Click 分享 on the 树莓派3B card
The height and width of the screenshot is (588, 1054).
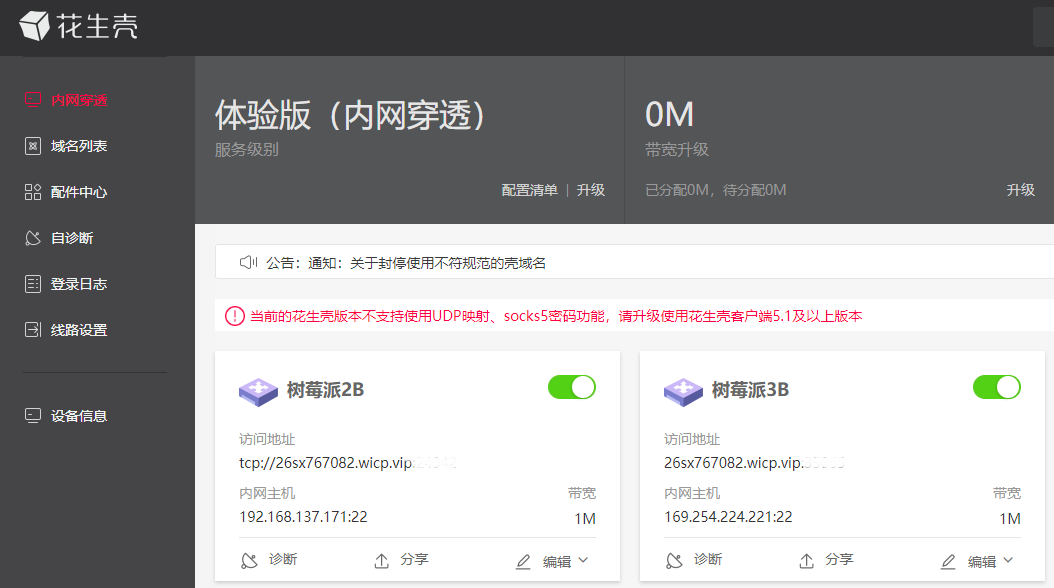pyautogui.click(x=839, y=559)
